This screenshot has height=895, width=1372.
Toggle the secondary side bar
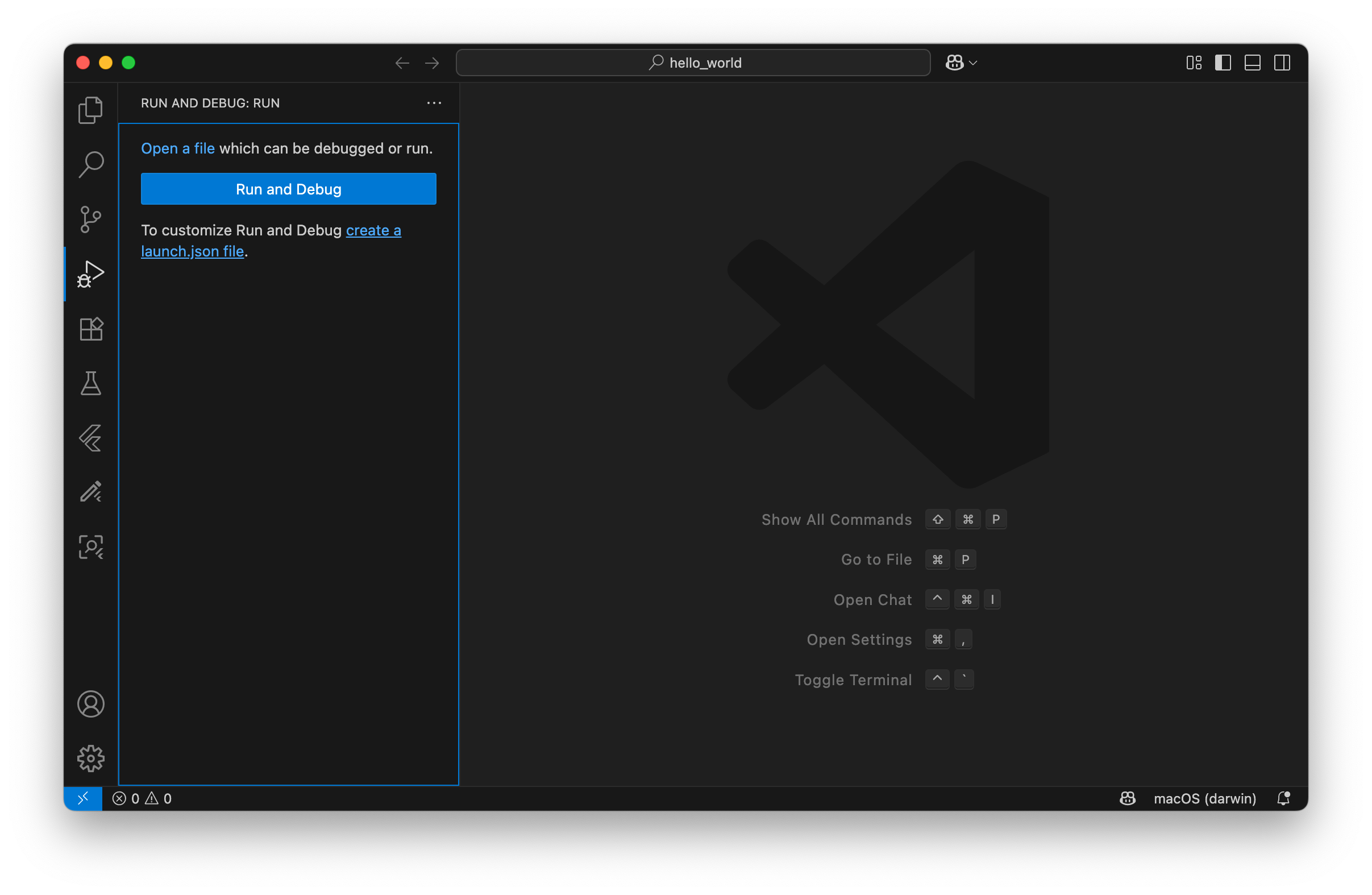click(1282, 63)
